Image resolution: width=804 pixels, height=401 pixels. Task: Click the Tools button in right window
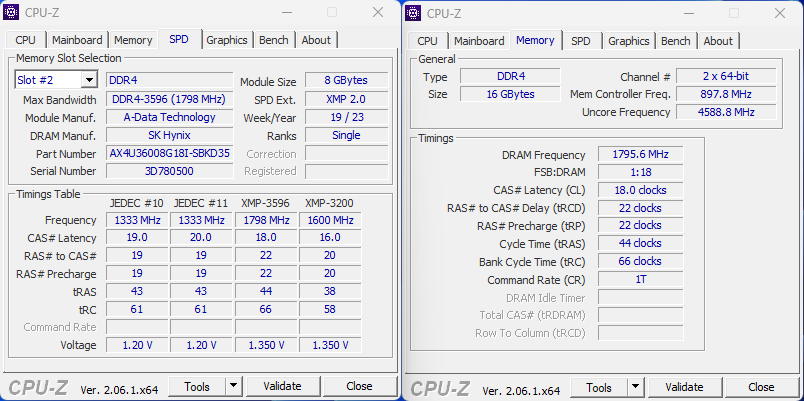(x=599, y=387)
